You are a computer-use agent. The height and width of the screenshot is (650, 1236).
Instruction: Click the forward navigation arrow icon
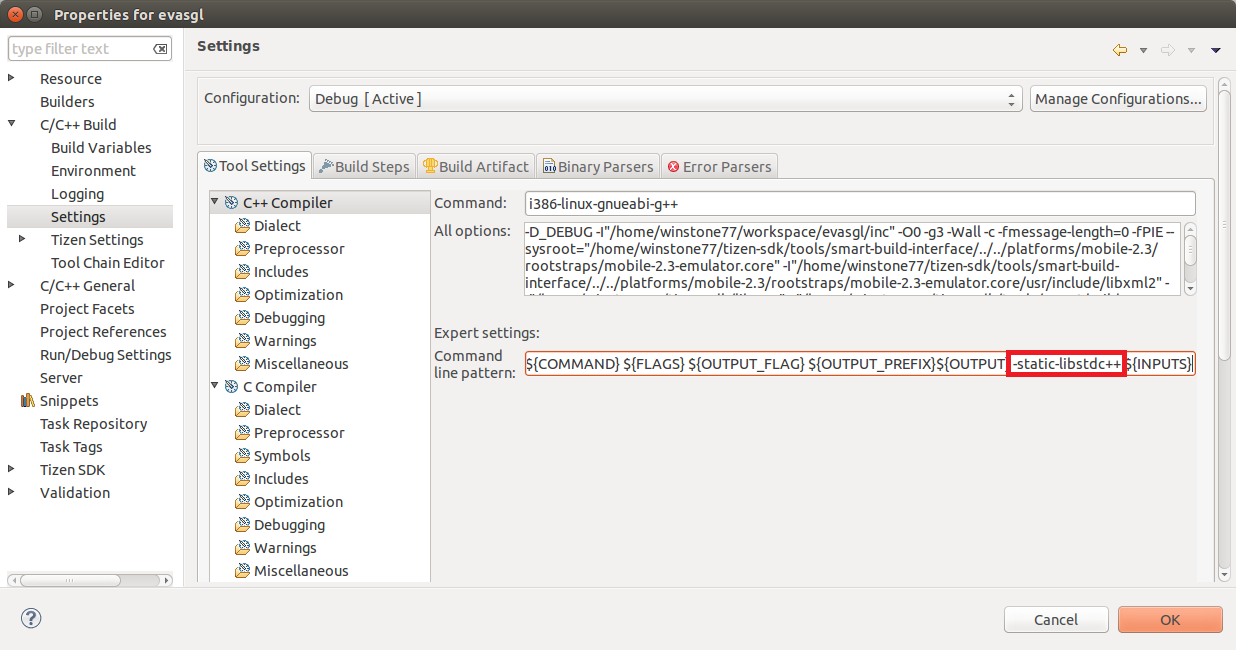[1167, 50]
